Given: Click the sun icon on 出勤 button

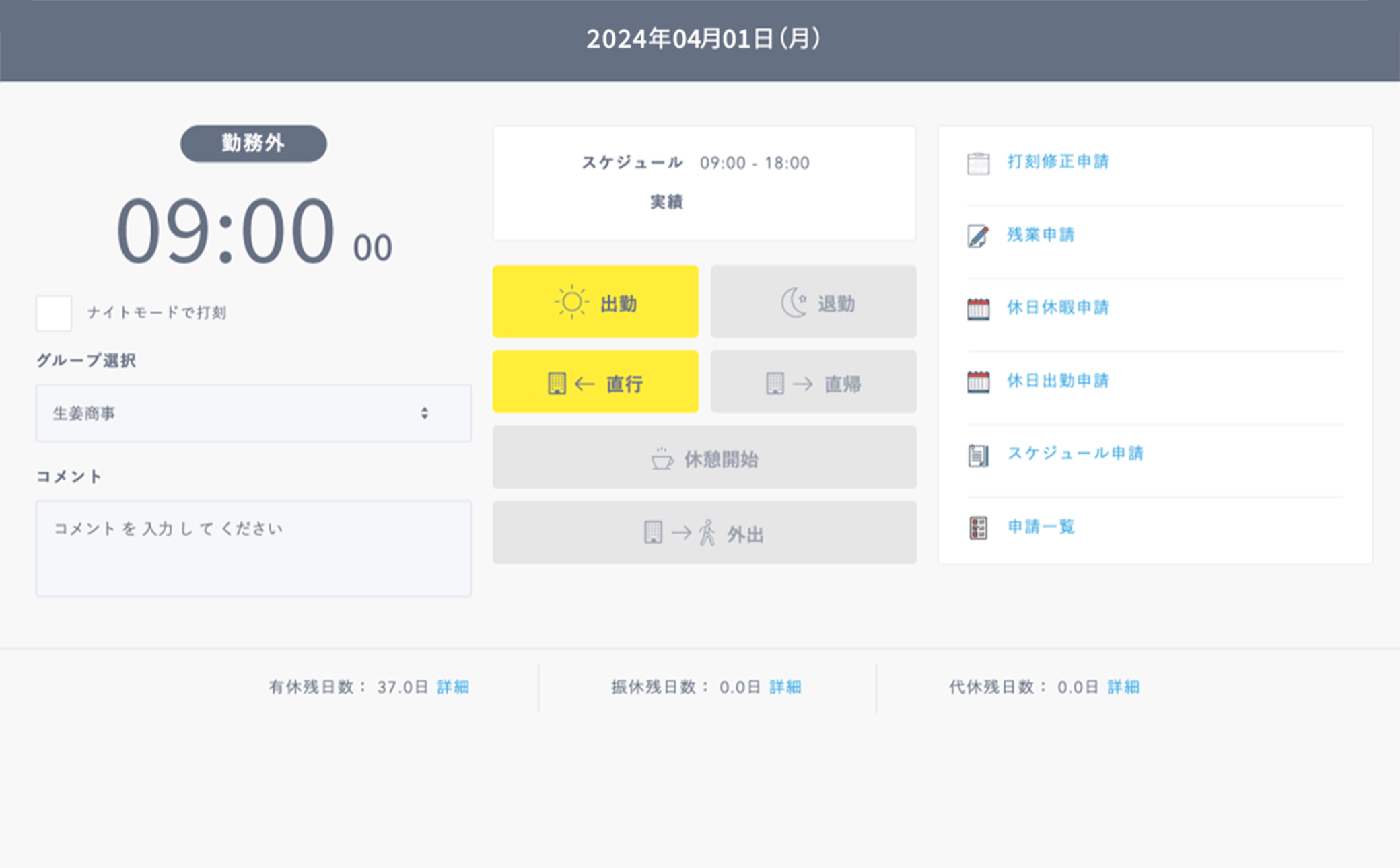Looking at the screenshot, I should click(x=571, y=302).
